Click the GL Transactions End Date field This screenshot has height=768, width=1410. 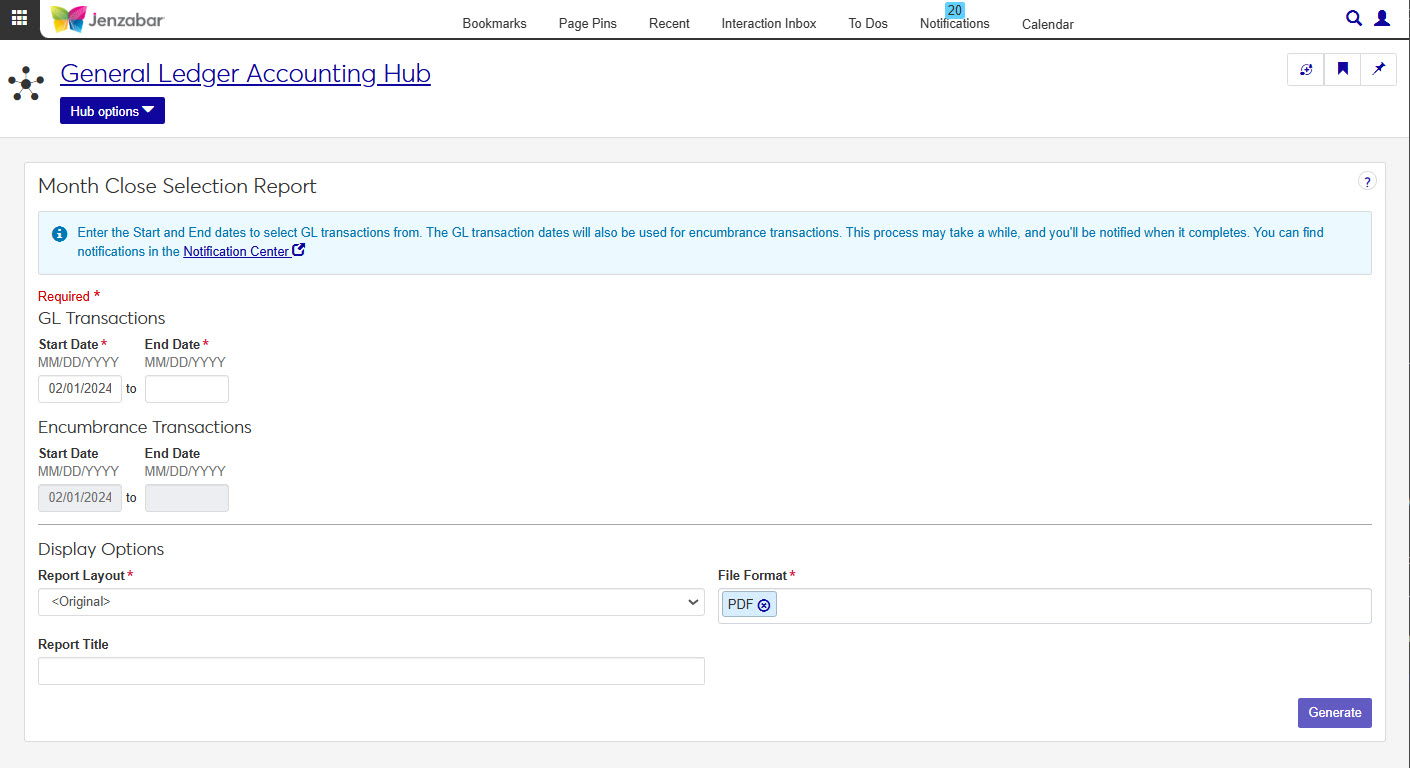[187, 388]
